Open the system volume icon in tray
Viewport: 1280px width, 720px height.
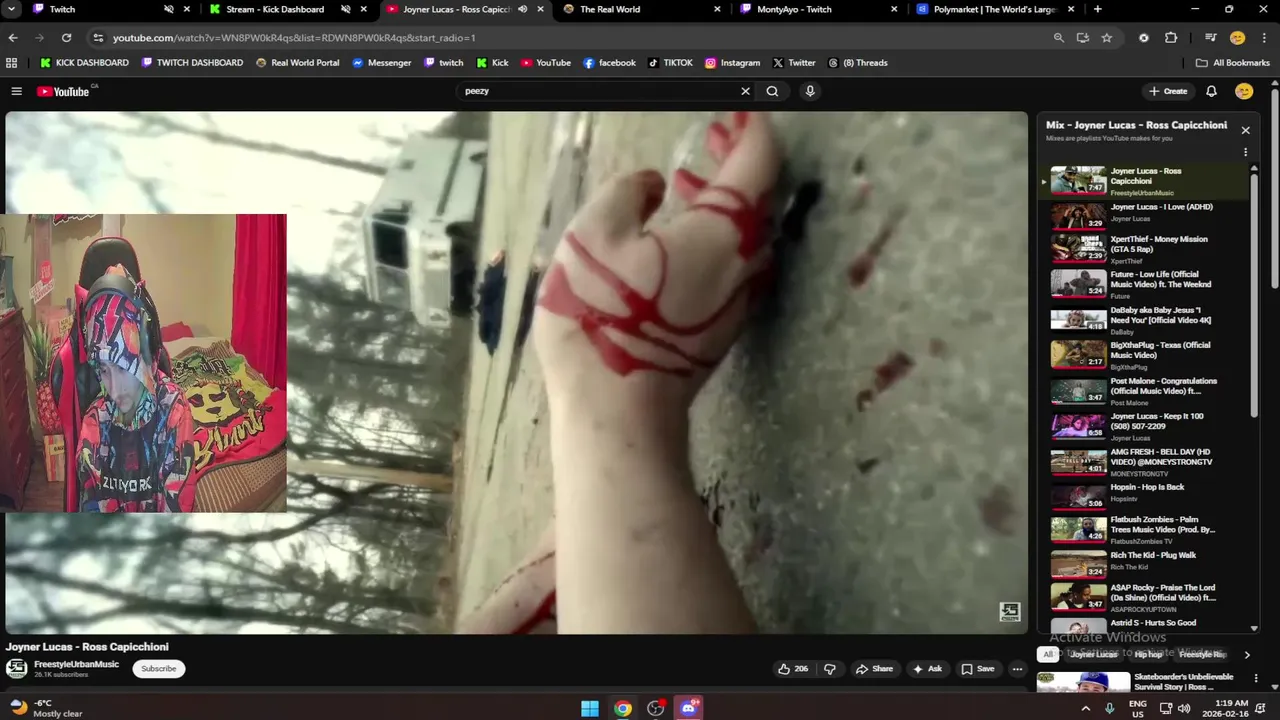pyautogui.click(x=1185, y=708)
